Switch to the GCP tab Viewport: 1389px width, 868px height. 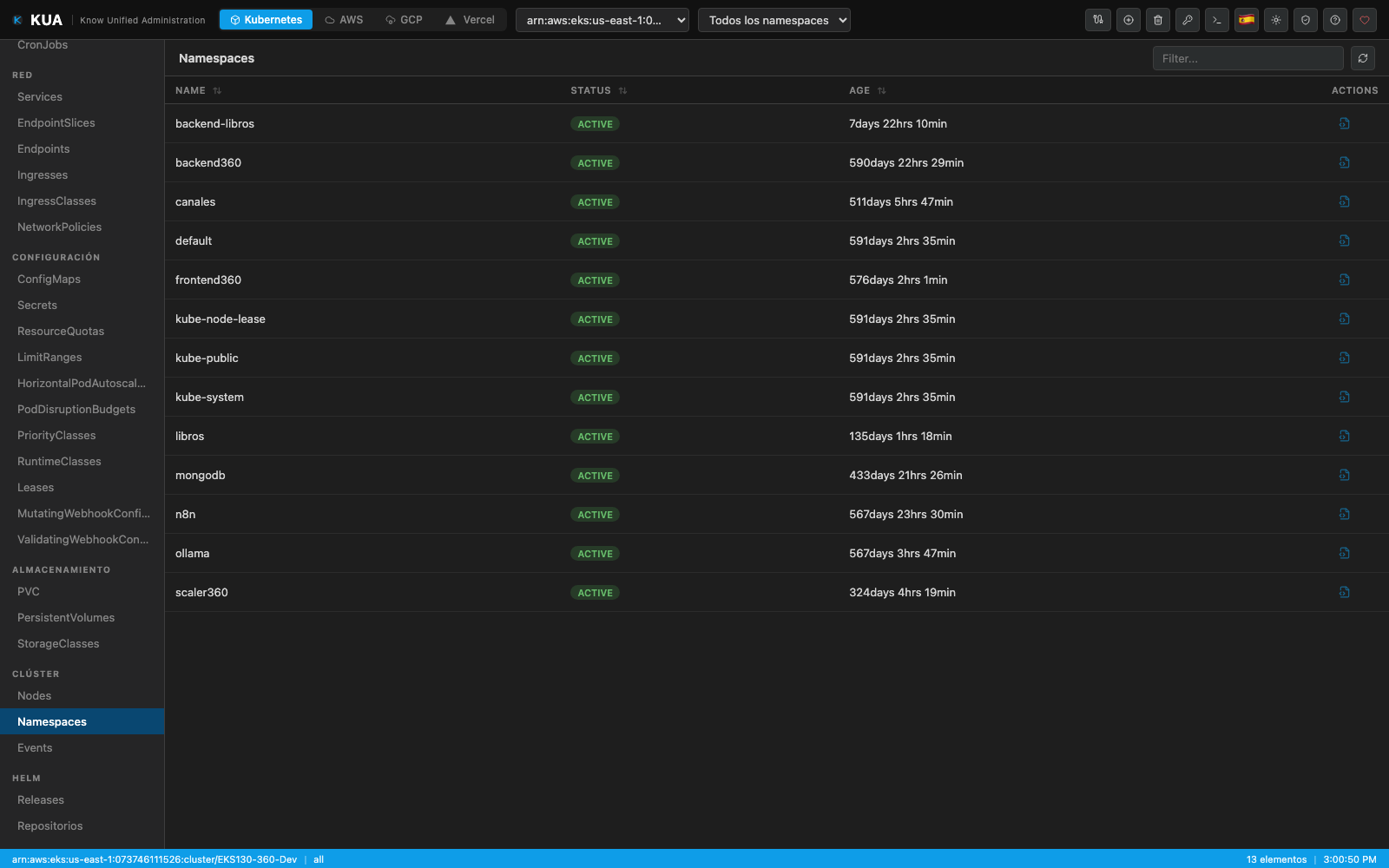pos(404,20)
